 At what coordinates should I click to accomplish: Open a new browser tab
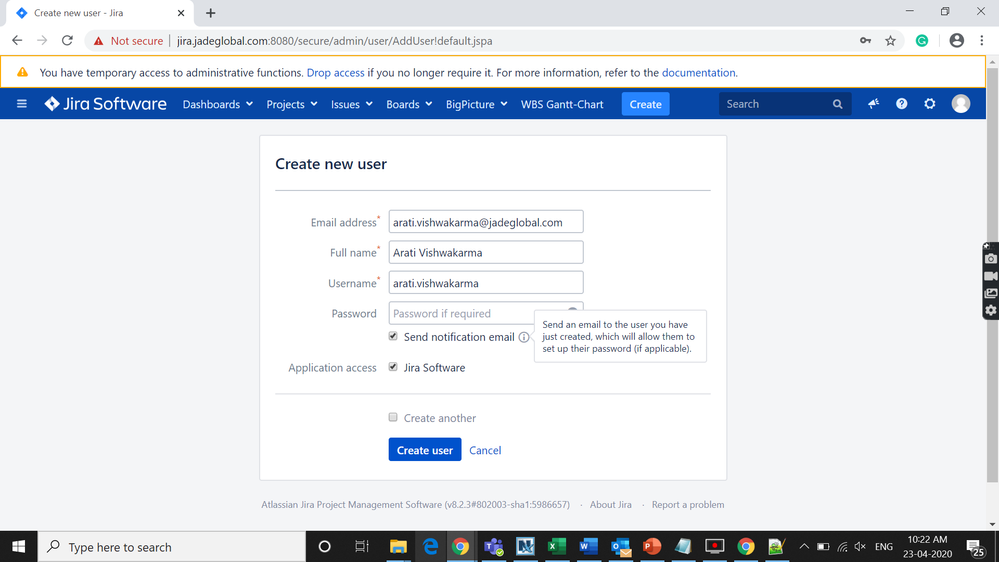coord(211,13)
